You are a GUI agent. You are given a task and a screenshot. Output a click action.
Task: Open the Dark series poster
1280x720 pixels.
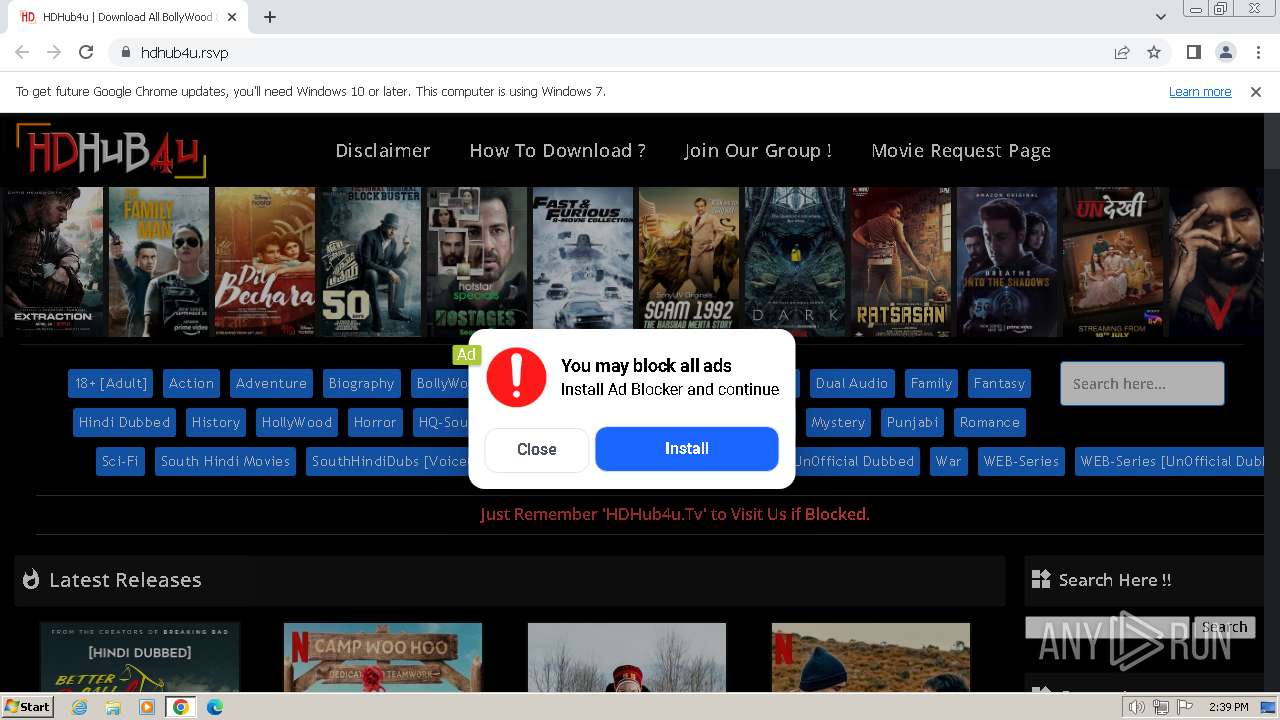(x=795, y=261)
